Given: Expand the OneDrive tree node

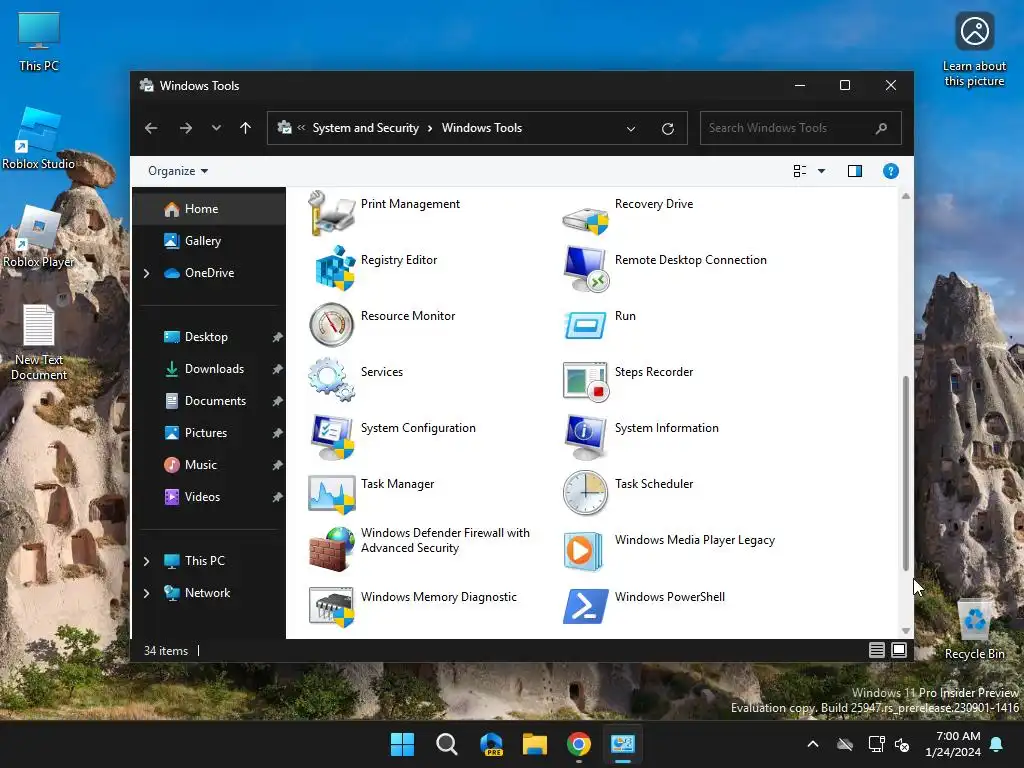Looking at the screenshot, I should tap(146, 273).
